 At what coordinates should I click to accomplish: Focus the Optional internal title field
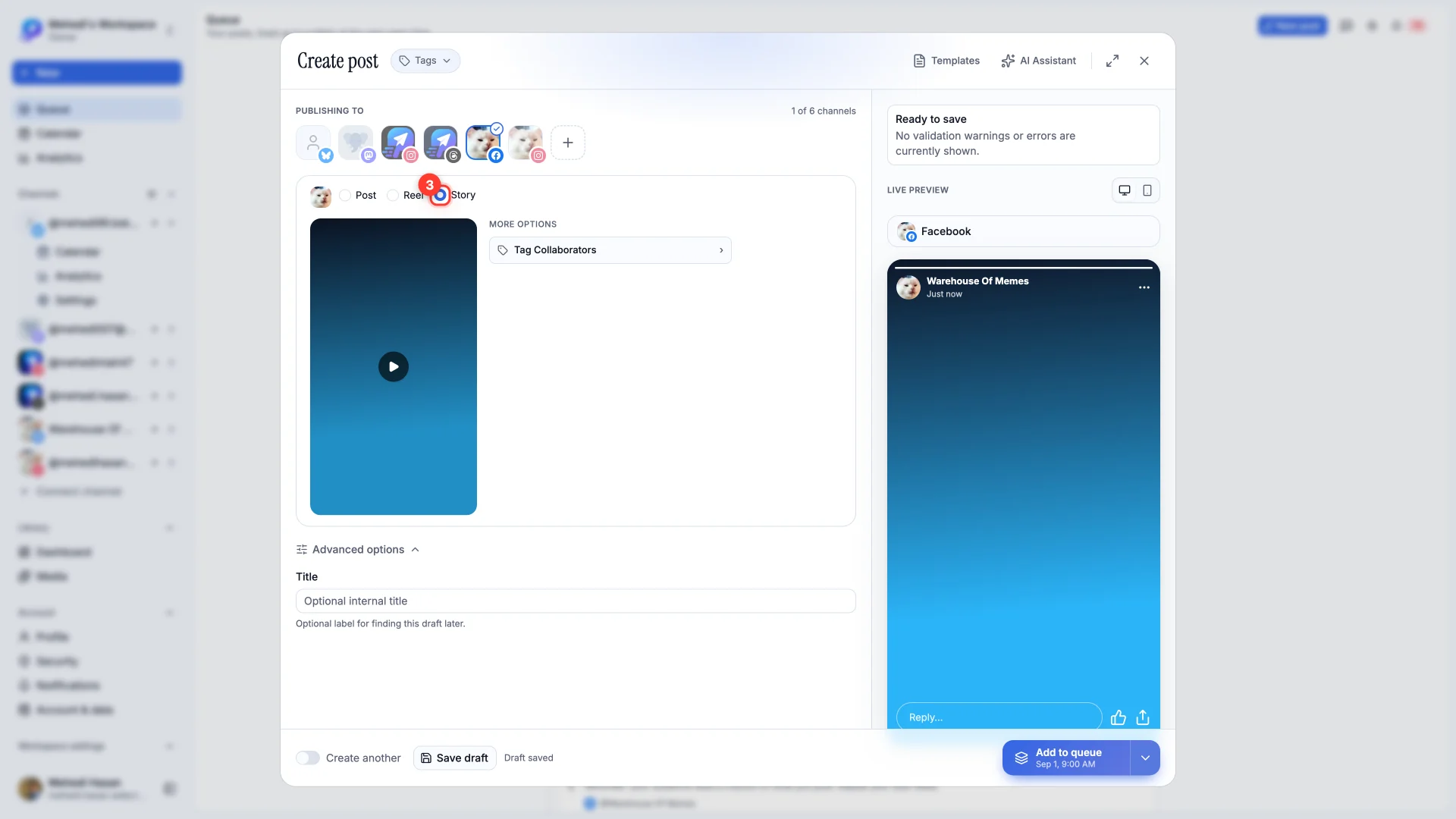(576, 601)
